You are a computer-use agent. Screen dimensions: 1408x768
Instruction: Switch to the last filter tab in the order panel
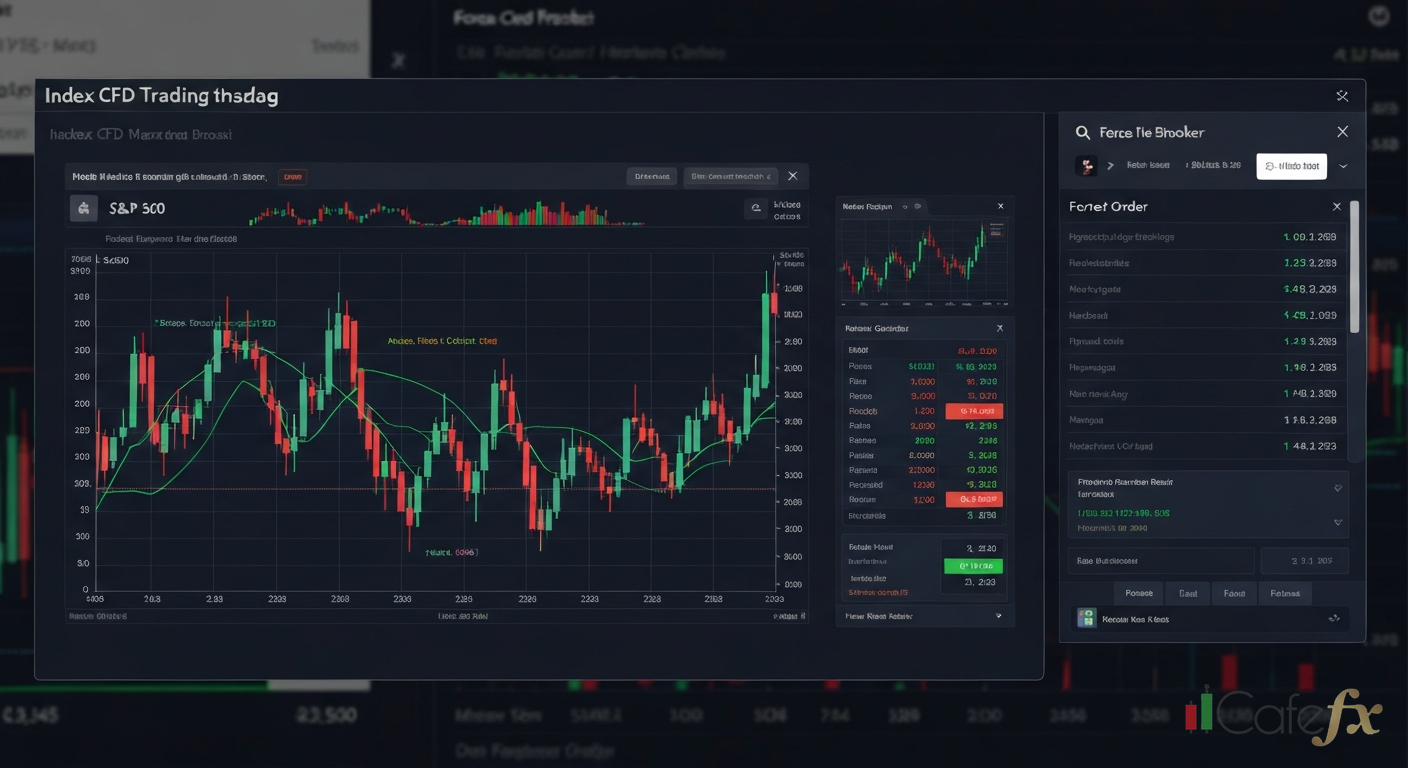click(1285, 593)
